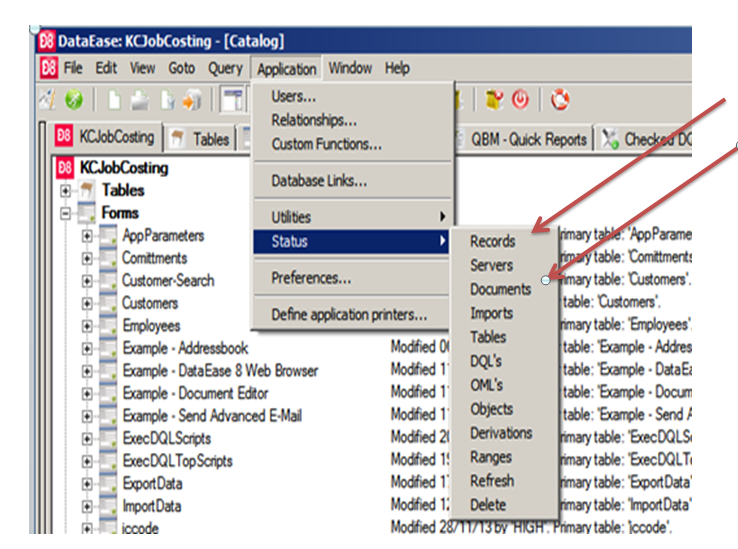Click the red power button toolbar icon

click(x=520, y=100)
